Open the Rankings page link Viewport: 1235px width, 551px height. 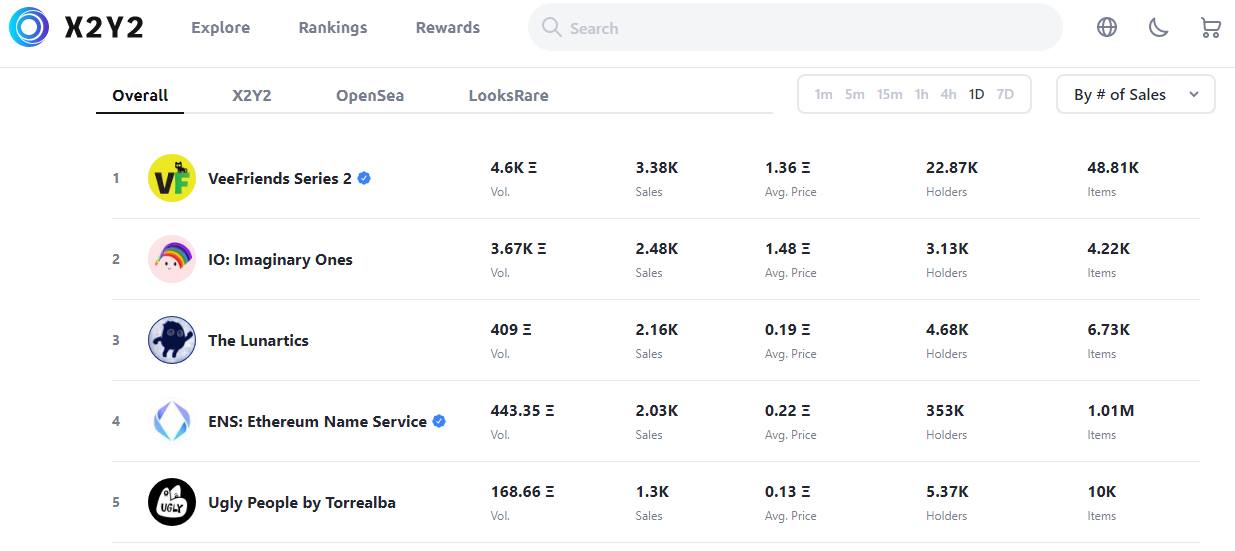click(x=333, y=28)
